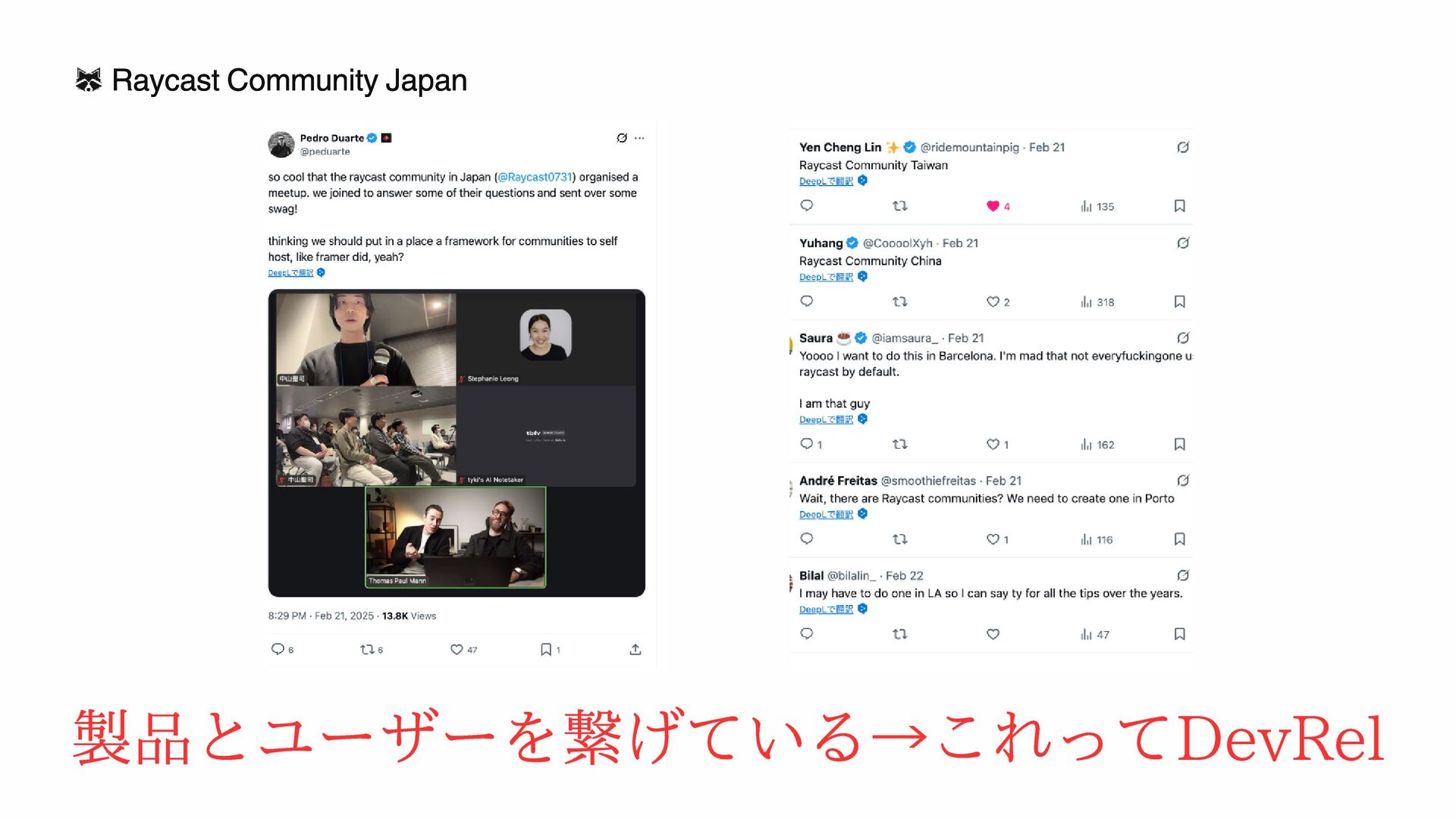Image resolution: width=1456 pixels, height=819 pixels.
Task: Toggle like on Bilal's LA tweet
Action: click(993, 634)
